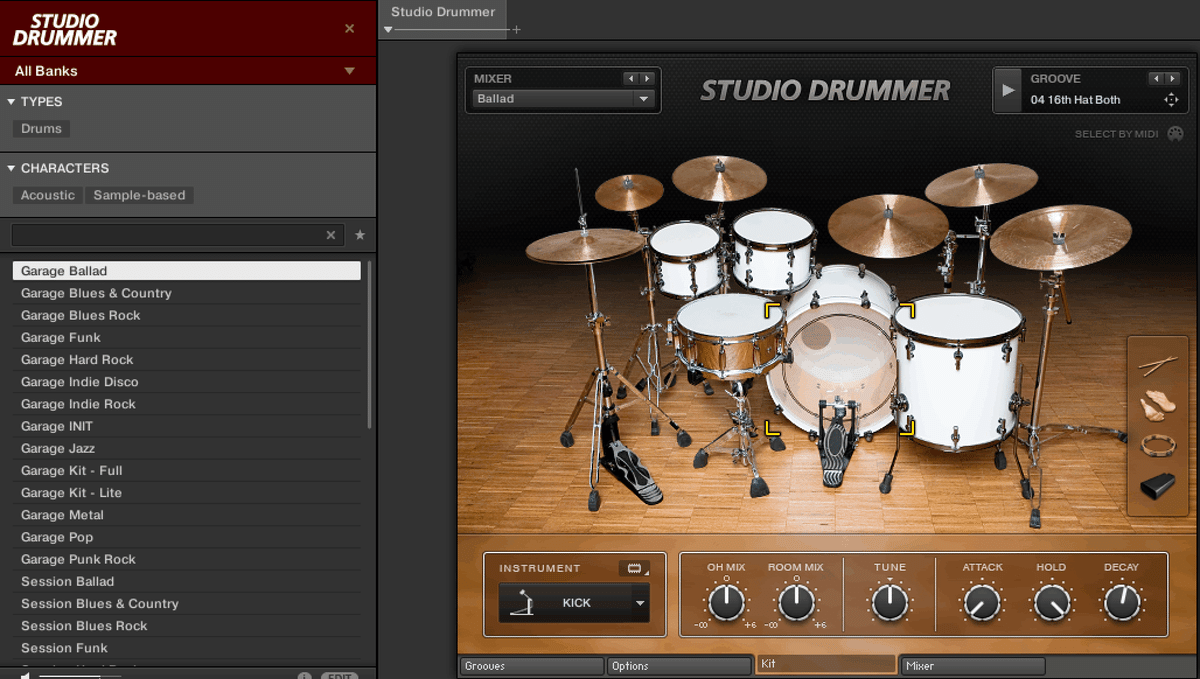Collapse the CHARACTERS section
Screen dimensions: 1200x679
click(11, 169)
